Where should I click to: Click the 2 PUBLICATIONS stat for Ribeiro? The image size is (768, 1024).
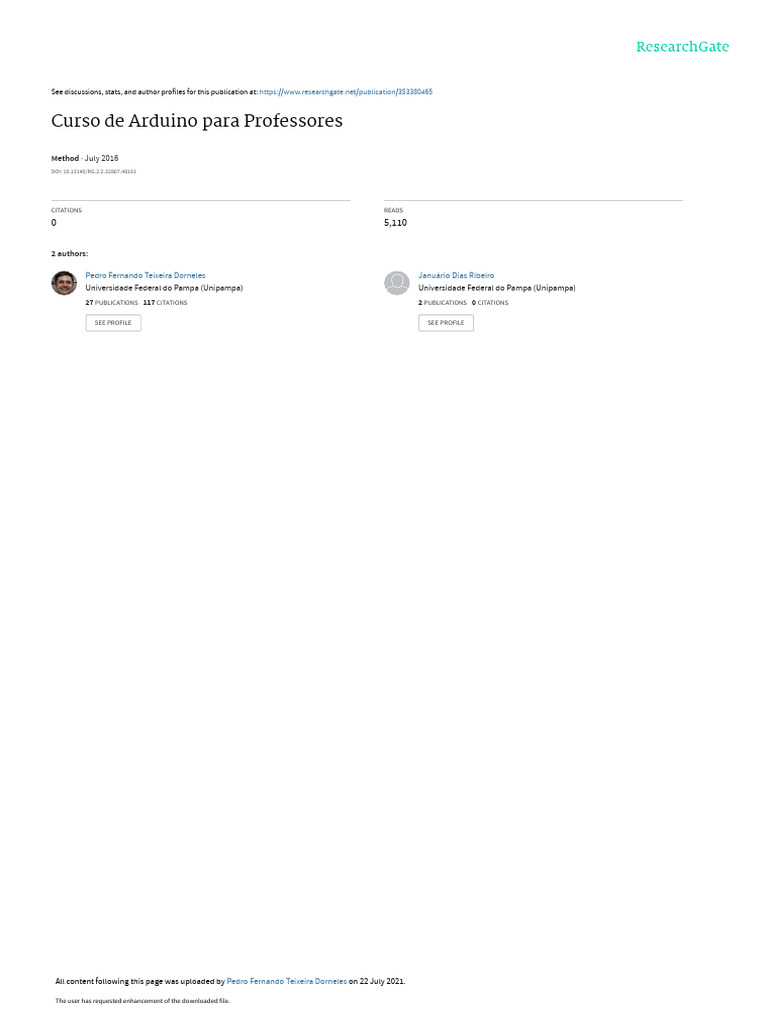point(442,303)
